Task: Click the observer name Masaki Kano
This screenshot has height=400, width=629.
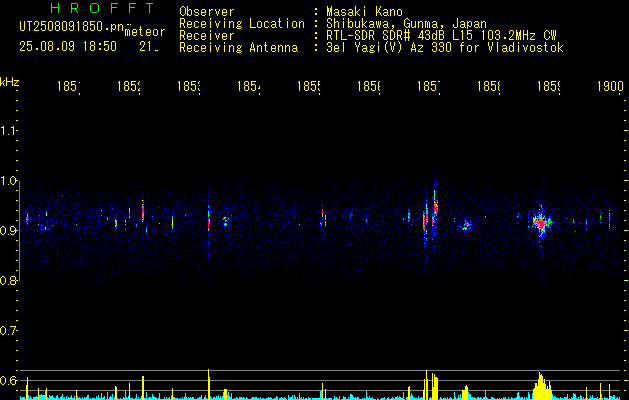Action: 364,12
